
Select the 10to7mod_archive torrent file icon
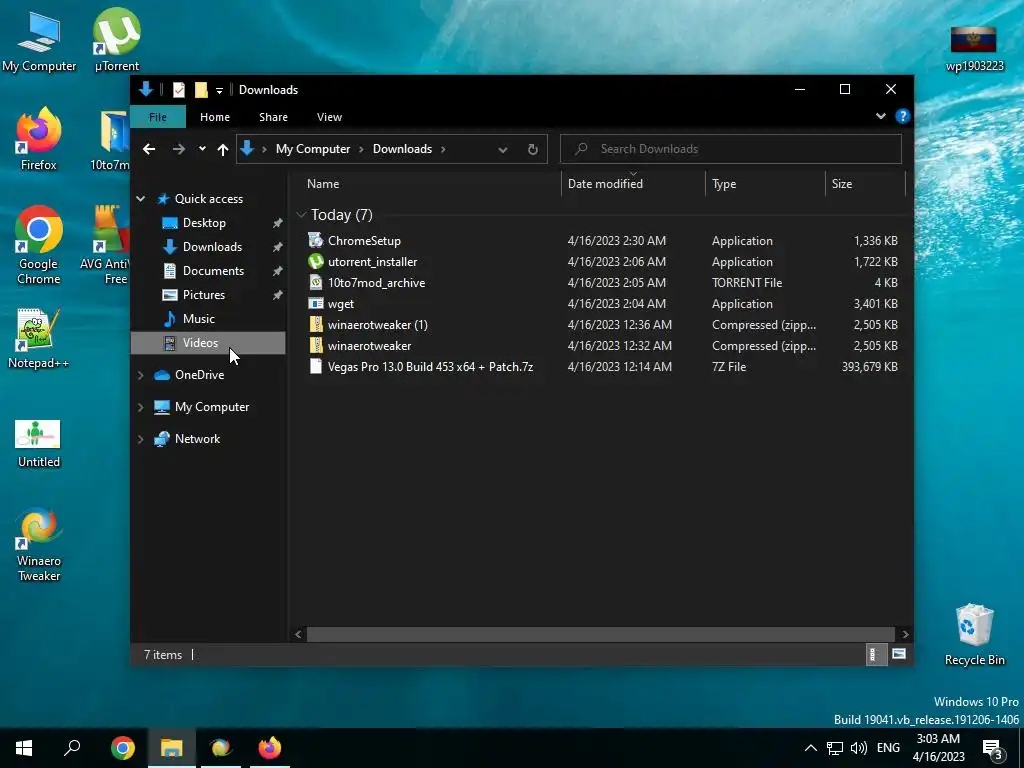[x=315, y=282]
